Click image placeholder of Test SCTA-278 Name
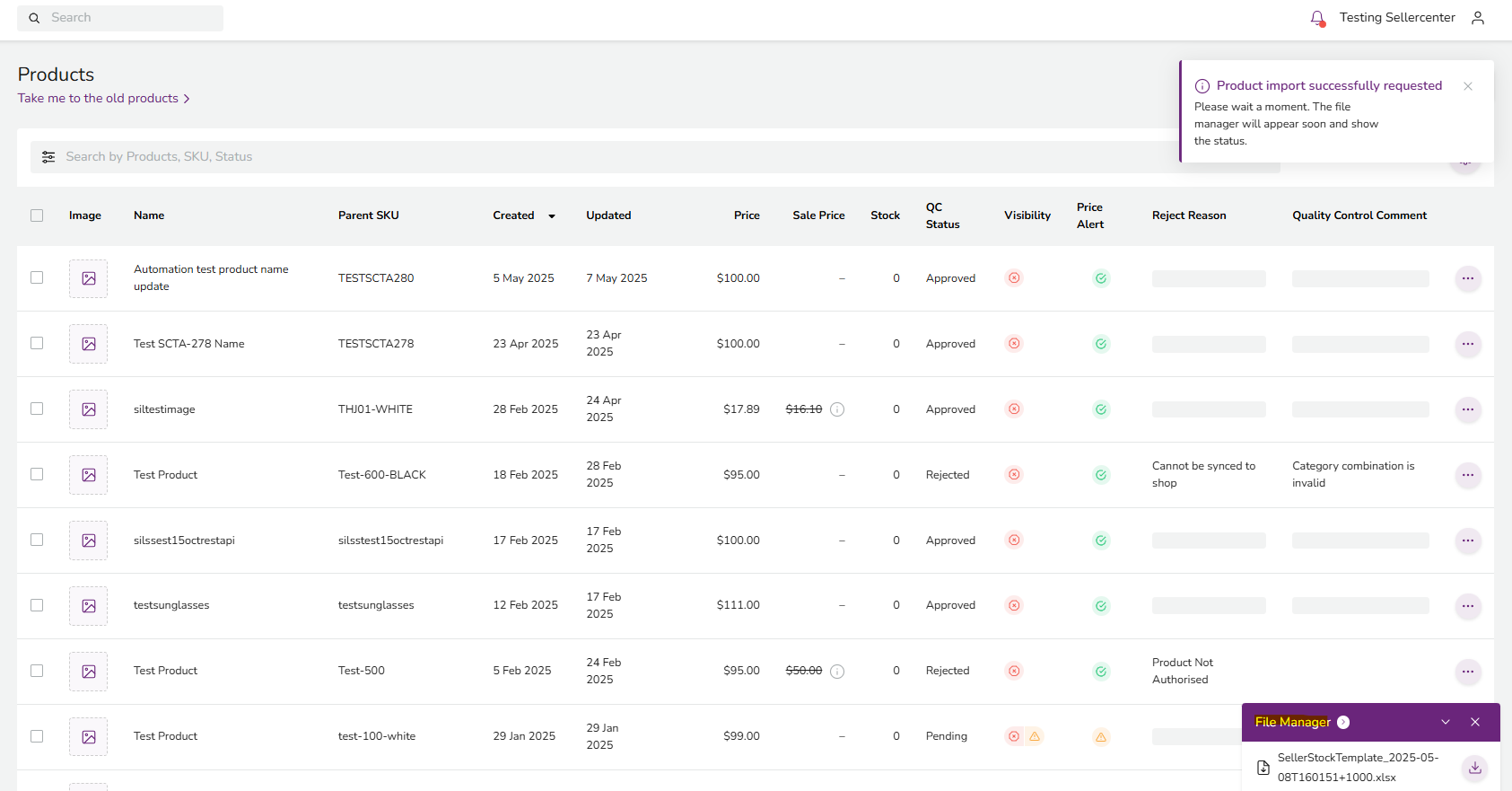 tap(89, 344)
